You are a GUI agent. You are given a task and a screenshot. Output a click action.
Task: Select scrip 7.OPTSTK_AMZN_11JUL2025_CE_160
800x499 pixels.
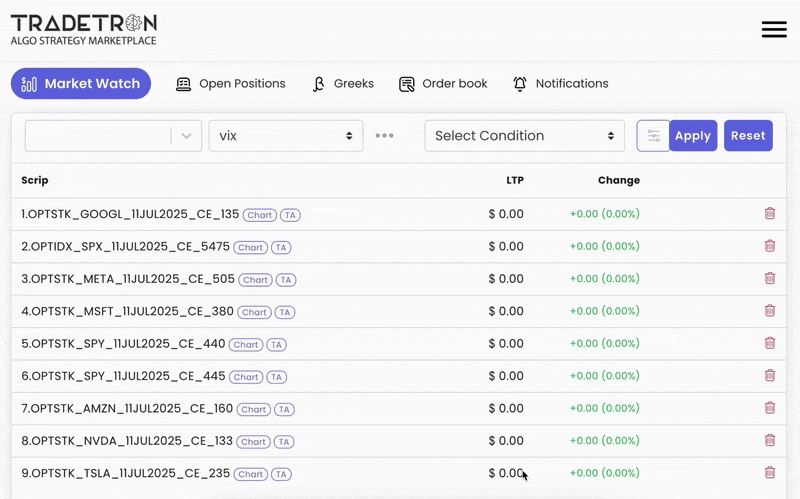(127, 409)
